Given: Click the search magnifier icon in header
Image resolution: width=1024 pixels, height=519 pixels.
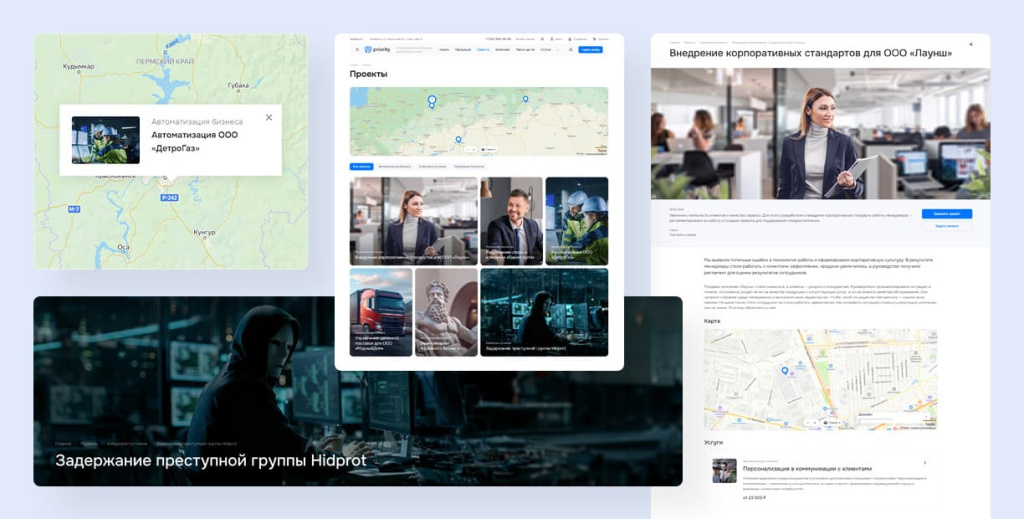Looking at the screenshot, I should (570, 49).
